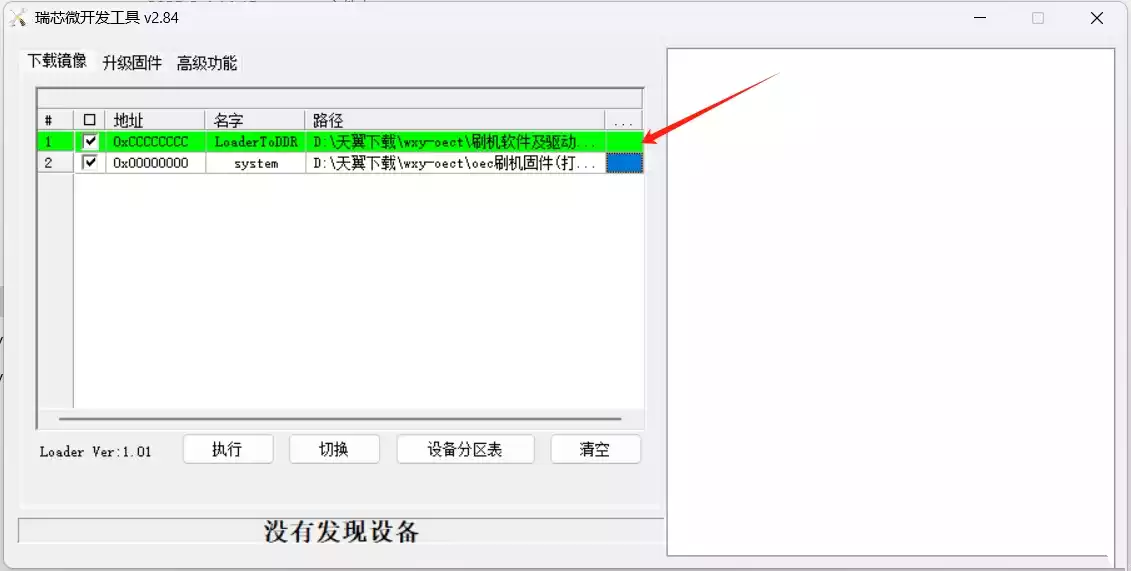The image size is (1131, 571).
Task: Switch to the 升级固件 tab
Action: click(x=132, y=63)
